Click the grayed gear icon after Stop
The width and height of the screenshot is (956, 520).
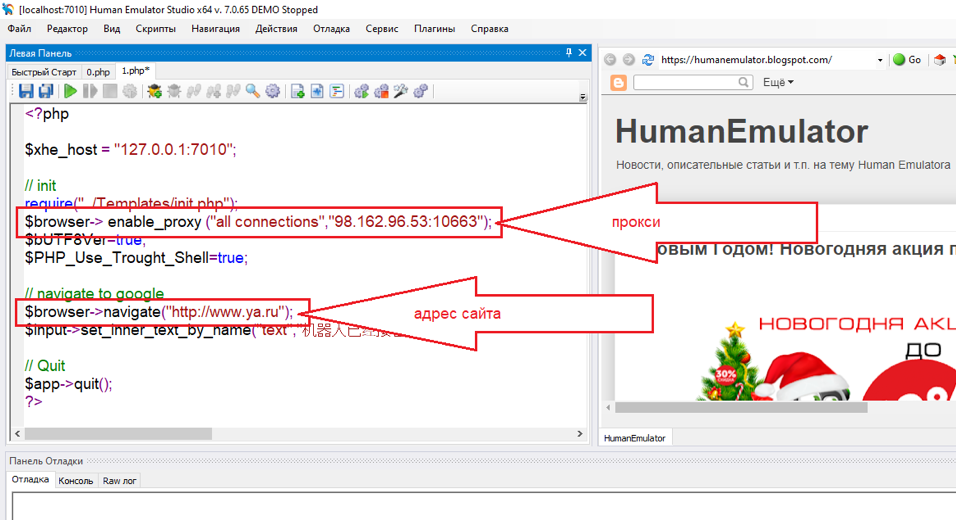click(129, 91)
